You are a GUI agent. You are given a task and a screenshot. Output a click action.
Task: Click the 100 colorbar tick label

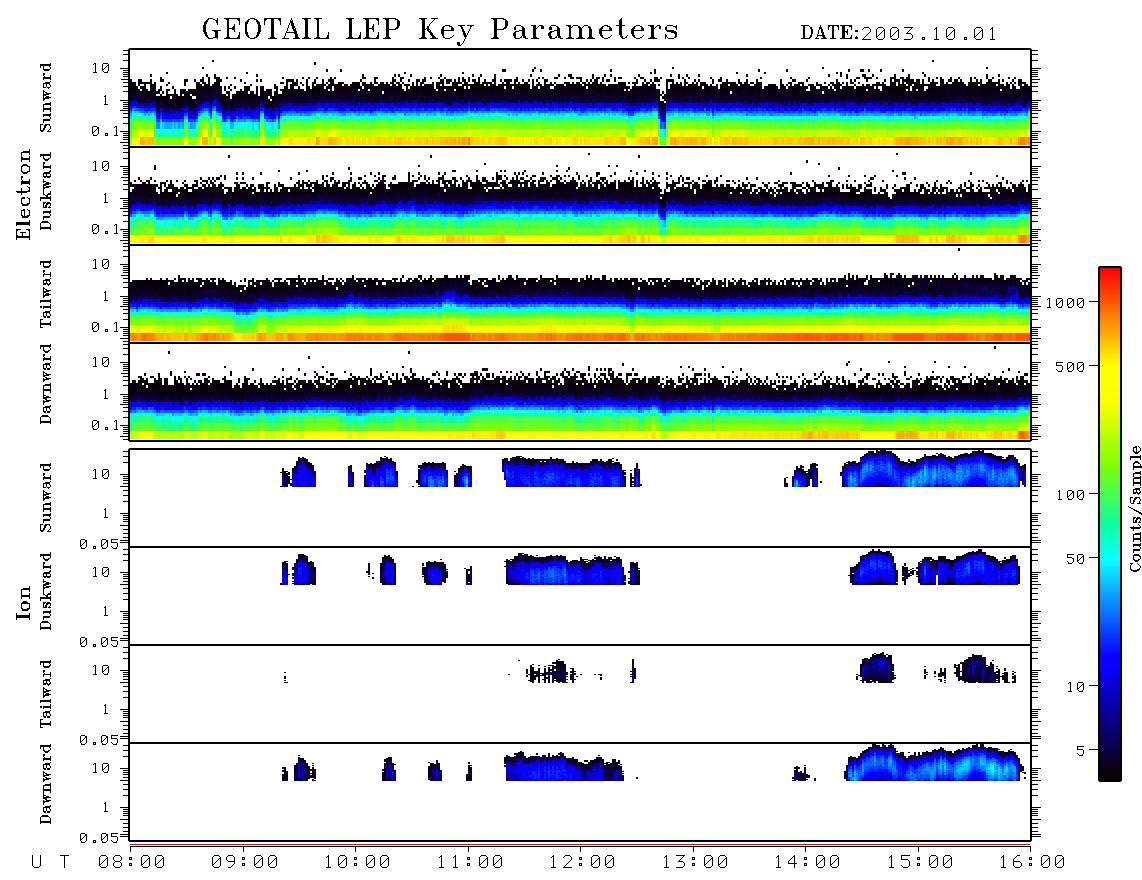click(x=1070, y=495)
